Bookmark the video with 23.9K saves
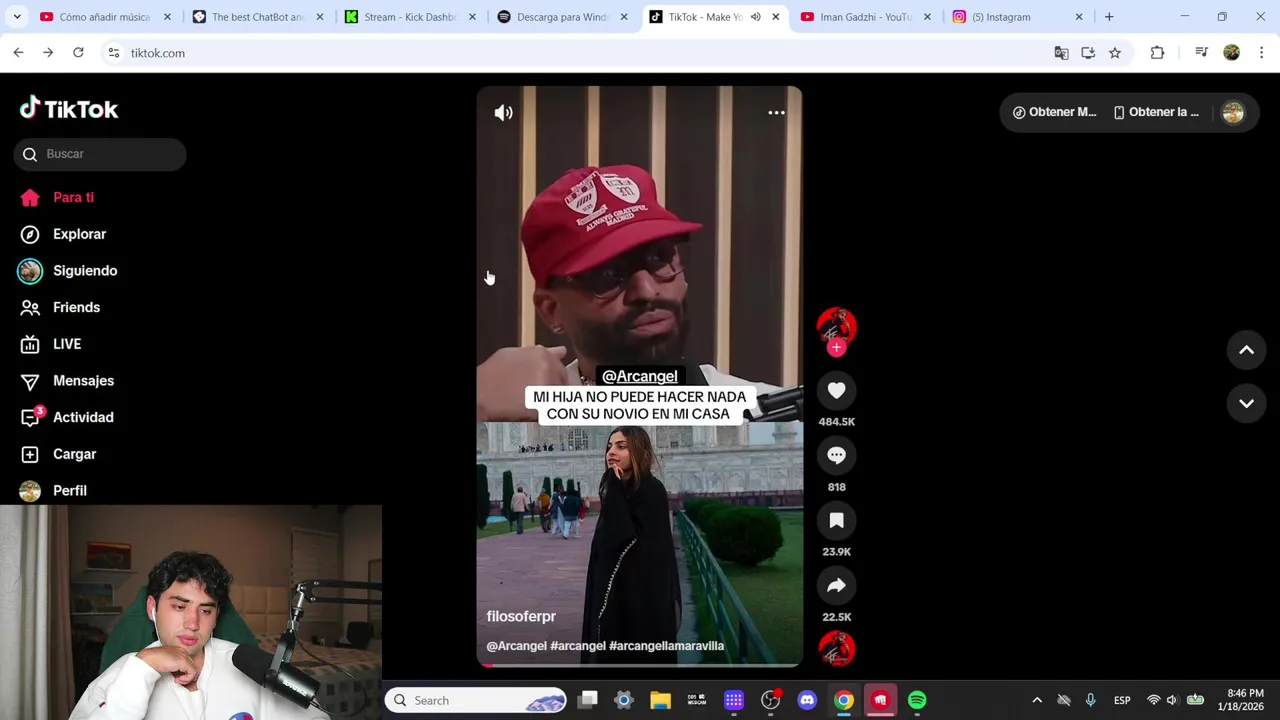 pos(837,521)
